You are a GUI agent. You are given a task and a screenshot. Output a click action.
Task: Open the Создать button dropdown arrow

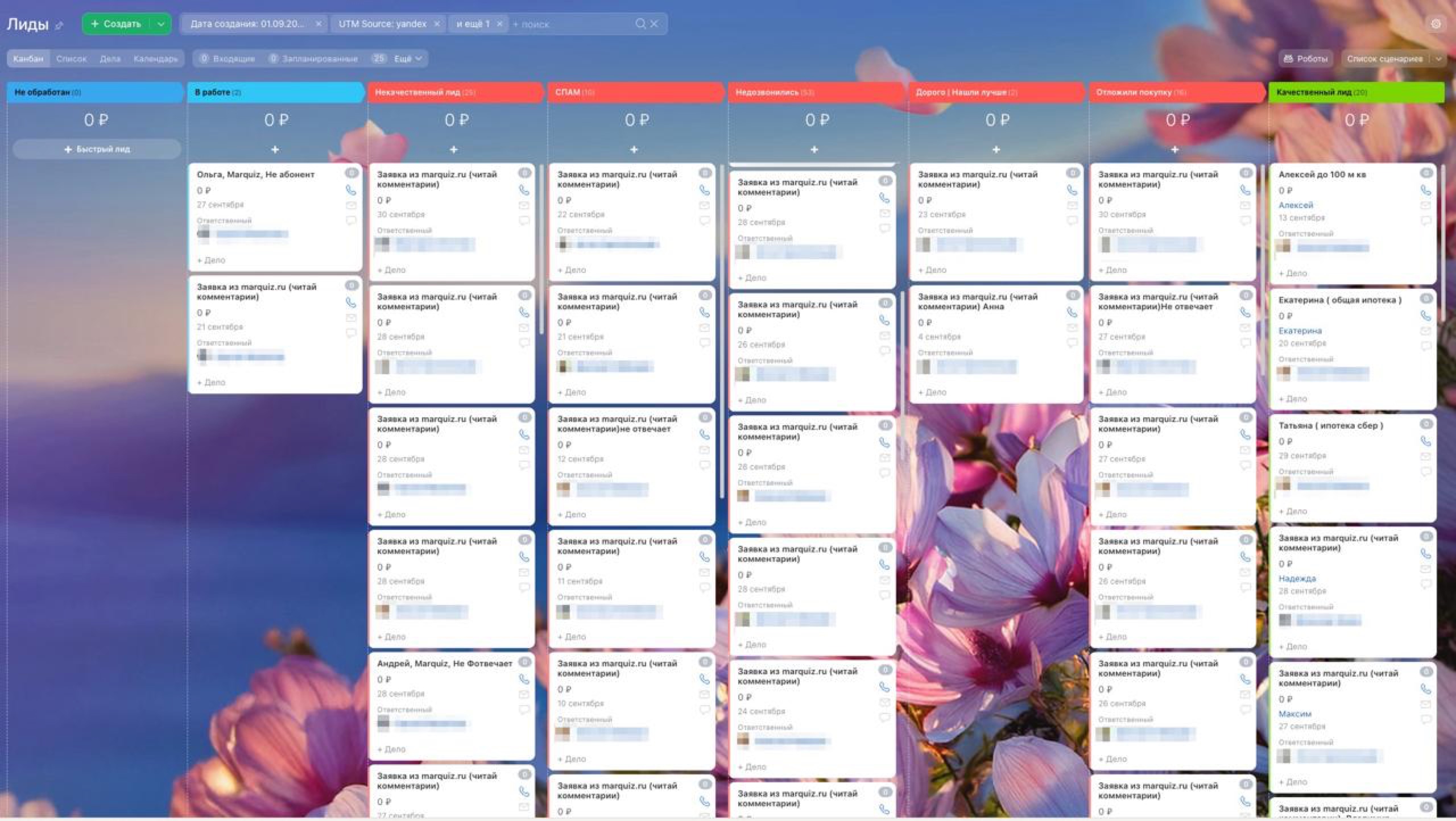(161, 24)
